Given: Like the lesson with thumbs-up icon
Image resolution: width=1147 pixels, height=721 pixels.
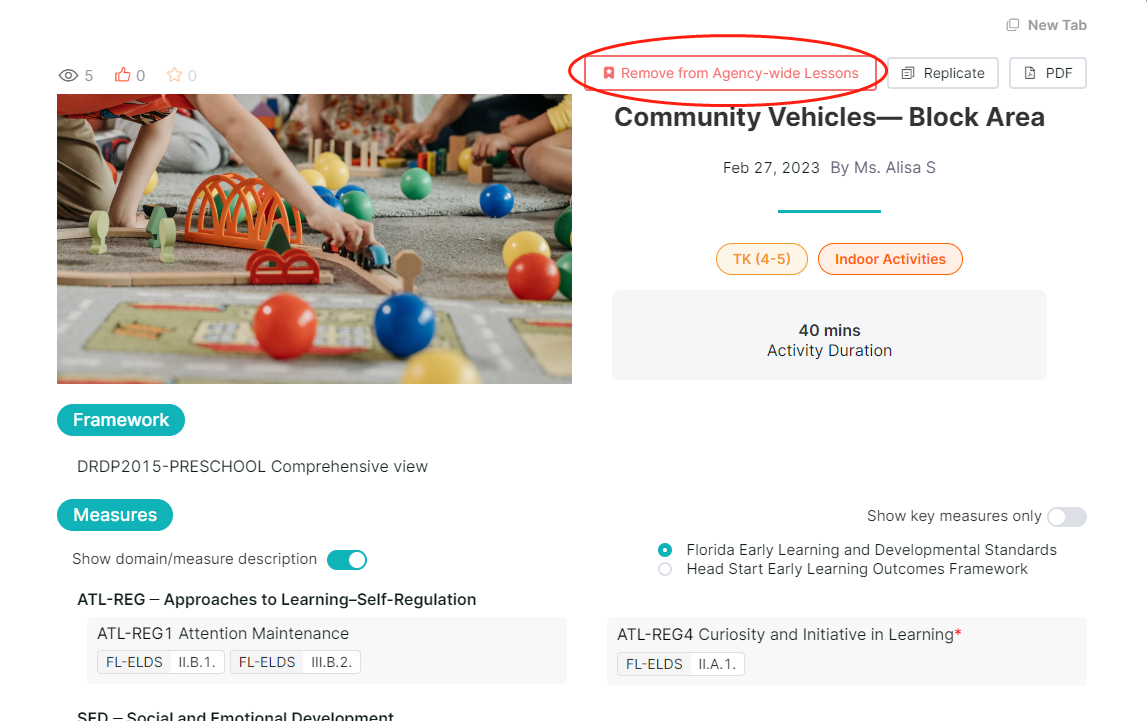Looking at the screenshot, I should (122, 75).
